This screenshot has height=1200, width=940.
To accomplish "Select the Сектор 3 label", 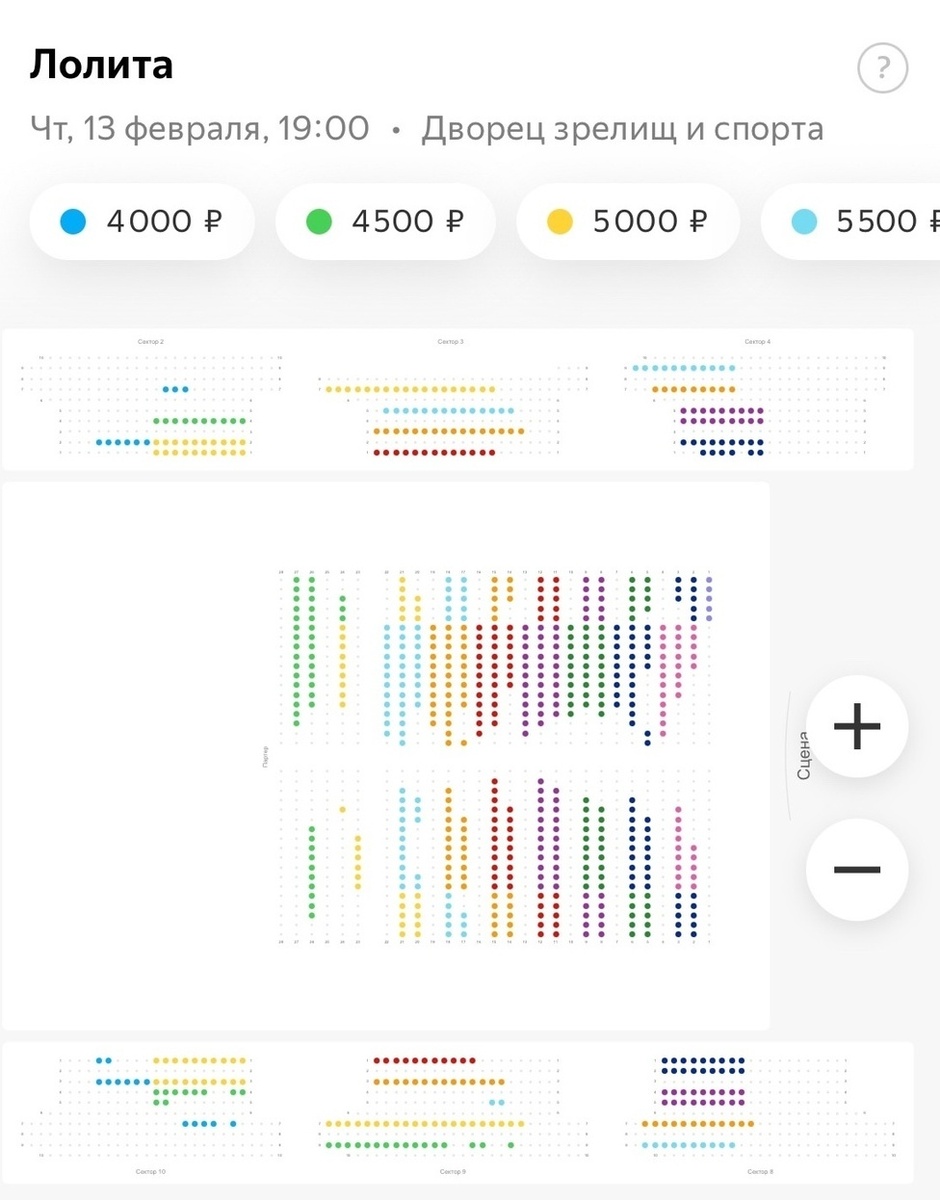I will pos(450,342).
